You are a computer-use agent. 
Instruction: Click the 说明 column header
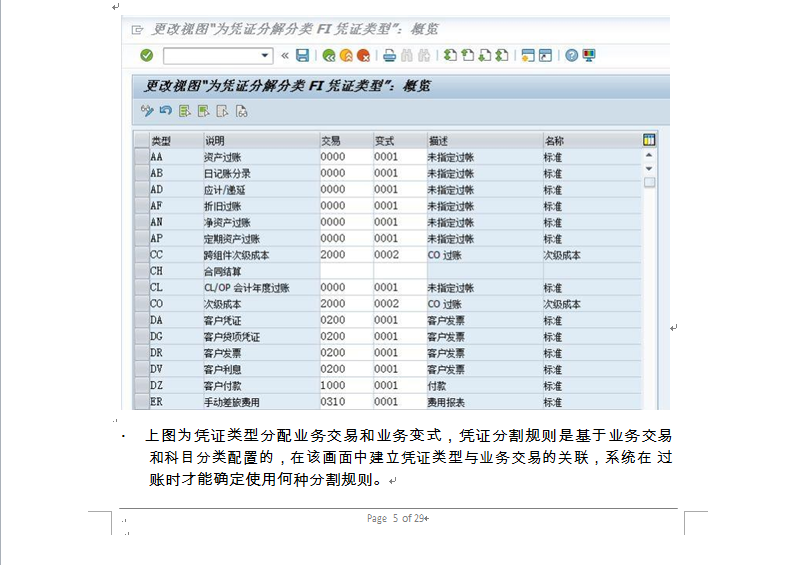(261, 141)
